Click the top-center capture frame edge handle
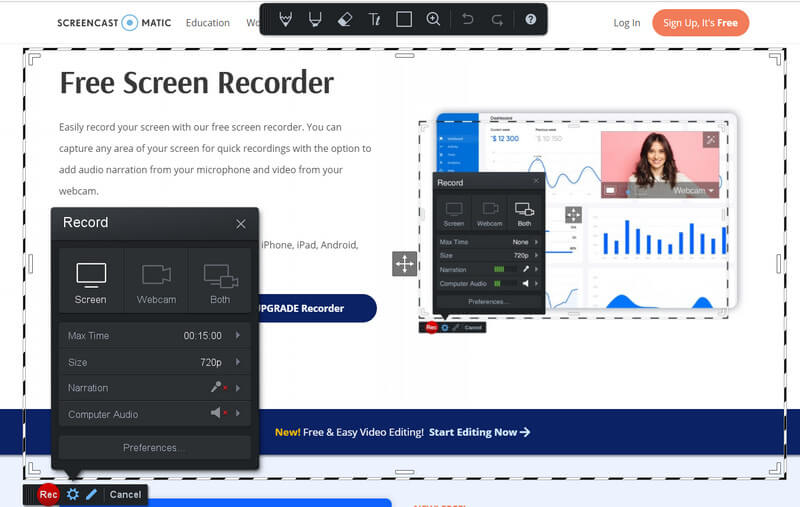This screenshot has width=800, height=507. [405, 56]
